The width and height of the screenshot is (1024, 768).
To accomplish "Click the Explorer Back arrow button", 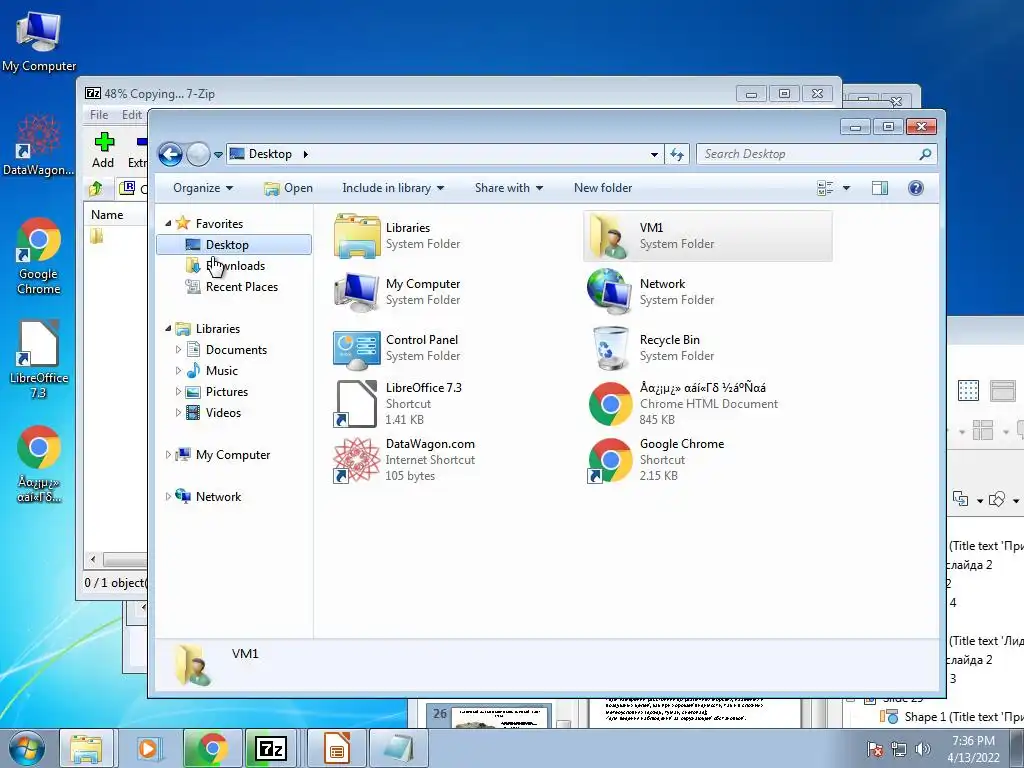I will tap(170, 155).
